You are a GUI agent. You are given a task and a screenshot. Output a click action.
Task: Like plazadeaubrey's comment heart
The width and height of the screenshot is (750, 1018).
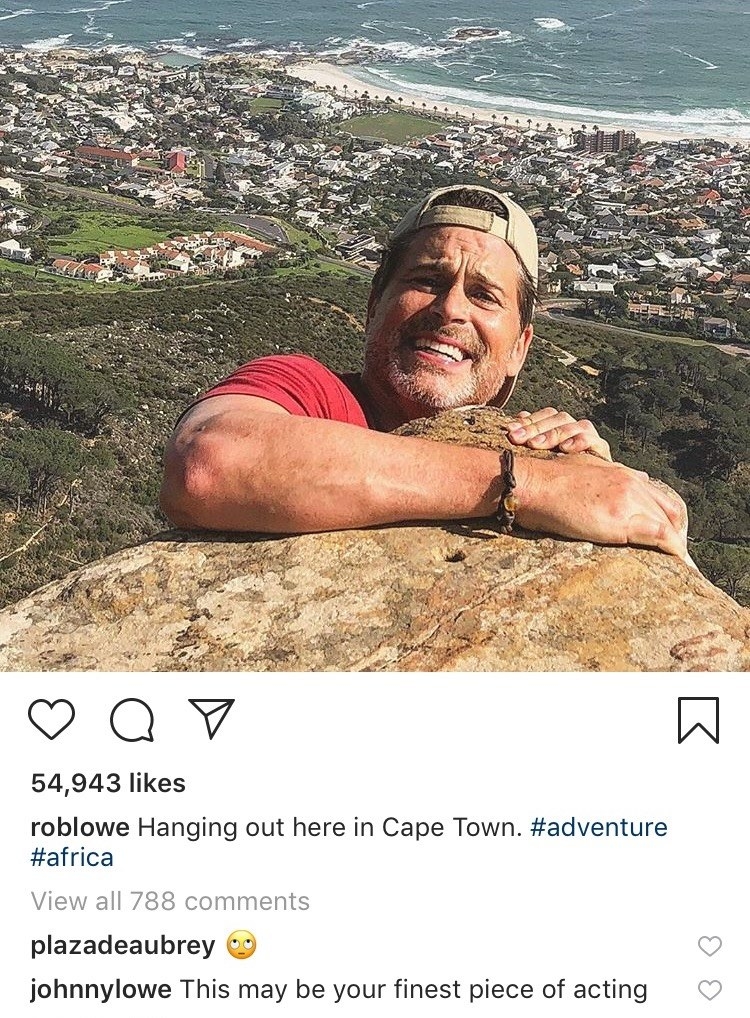[x=710, y=946]
